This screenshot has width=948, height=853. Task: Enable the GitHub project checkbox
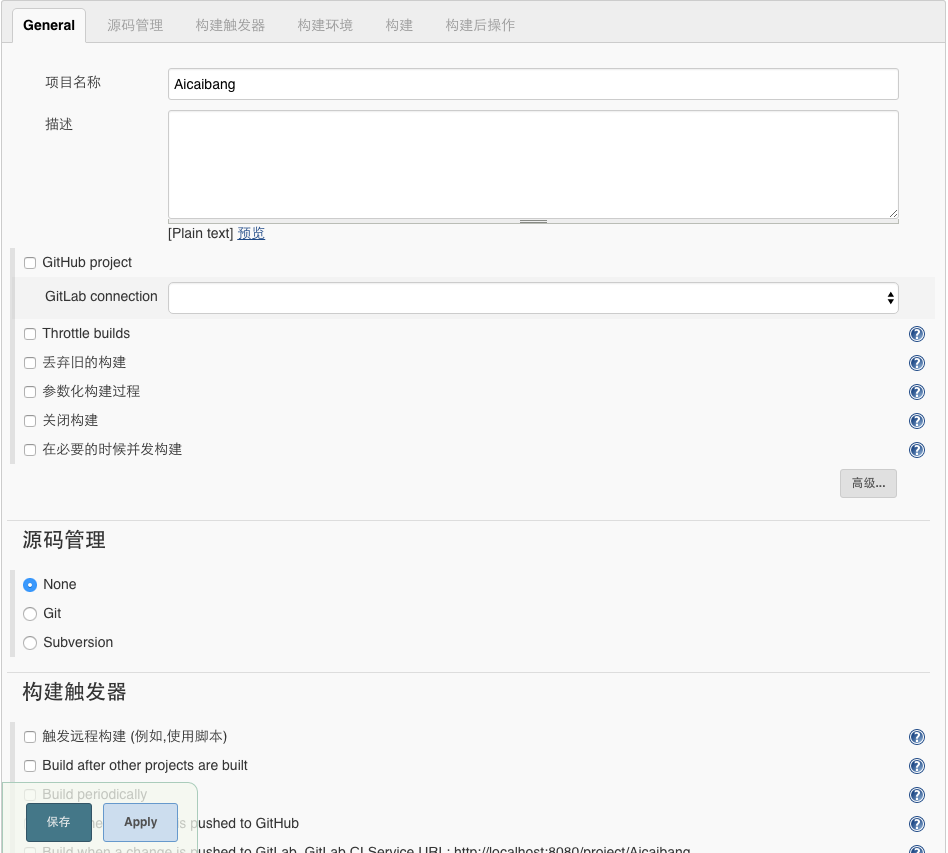click(x=30, y=263)
